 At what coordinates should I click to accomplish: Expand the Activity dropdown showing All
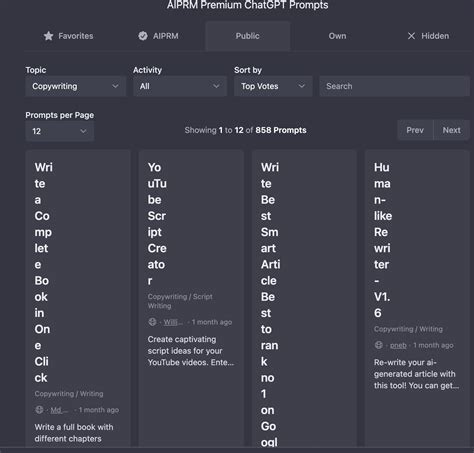[180, 86]
